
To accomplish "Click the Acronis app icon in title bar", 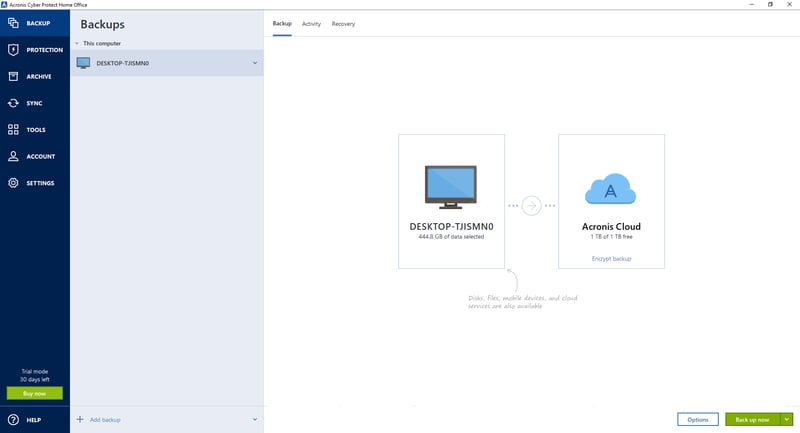I will pyautogui.click(x=4, y=5).
